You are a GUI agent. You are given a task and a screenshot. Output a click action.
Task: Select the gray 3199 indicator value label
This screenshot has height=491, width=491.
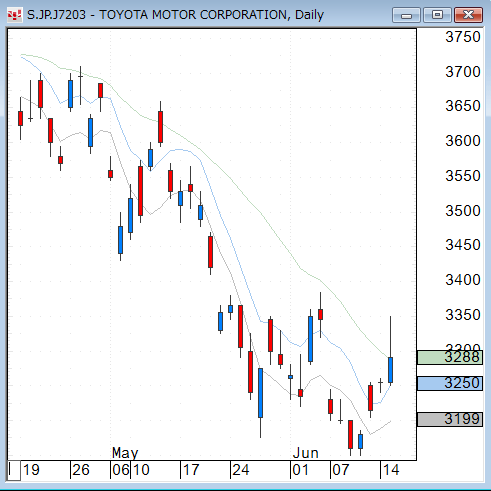[x=450, y=419]
